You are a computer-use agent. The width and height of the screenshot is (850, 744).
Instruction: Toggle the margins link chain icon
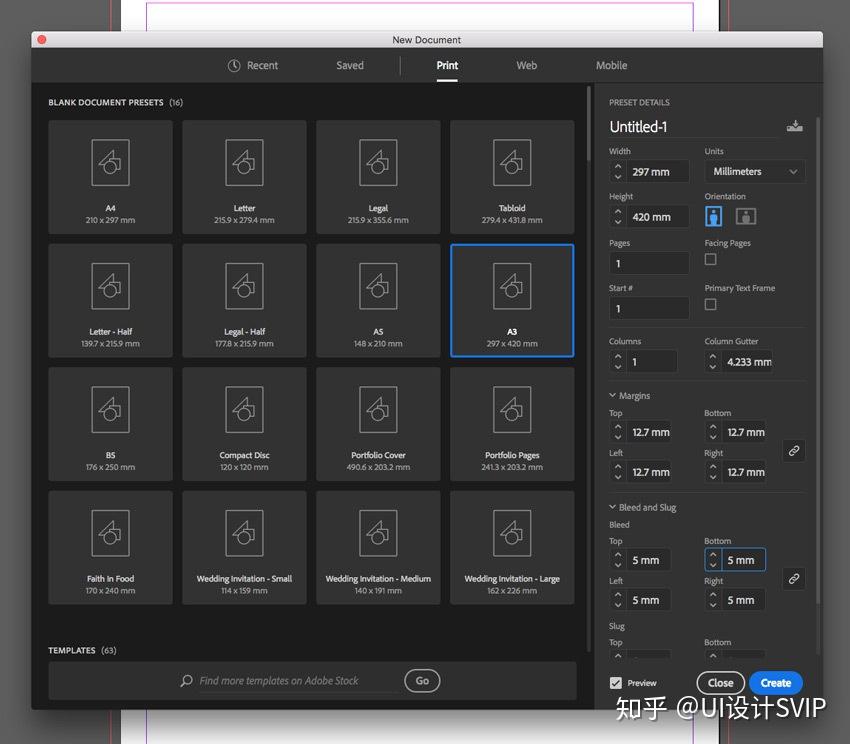pos(794,451)
